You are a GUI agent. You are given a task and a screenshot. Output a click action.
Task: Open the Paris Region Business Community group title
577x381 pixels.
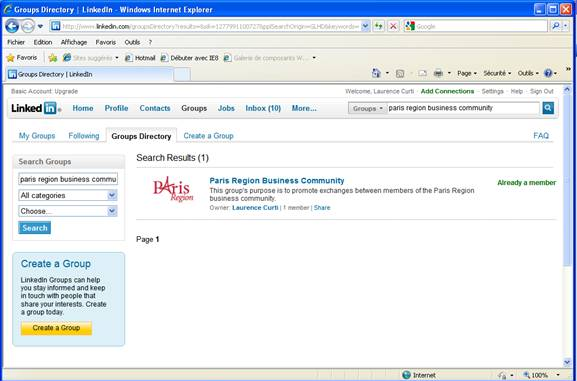click(277, 181)
